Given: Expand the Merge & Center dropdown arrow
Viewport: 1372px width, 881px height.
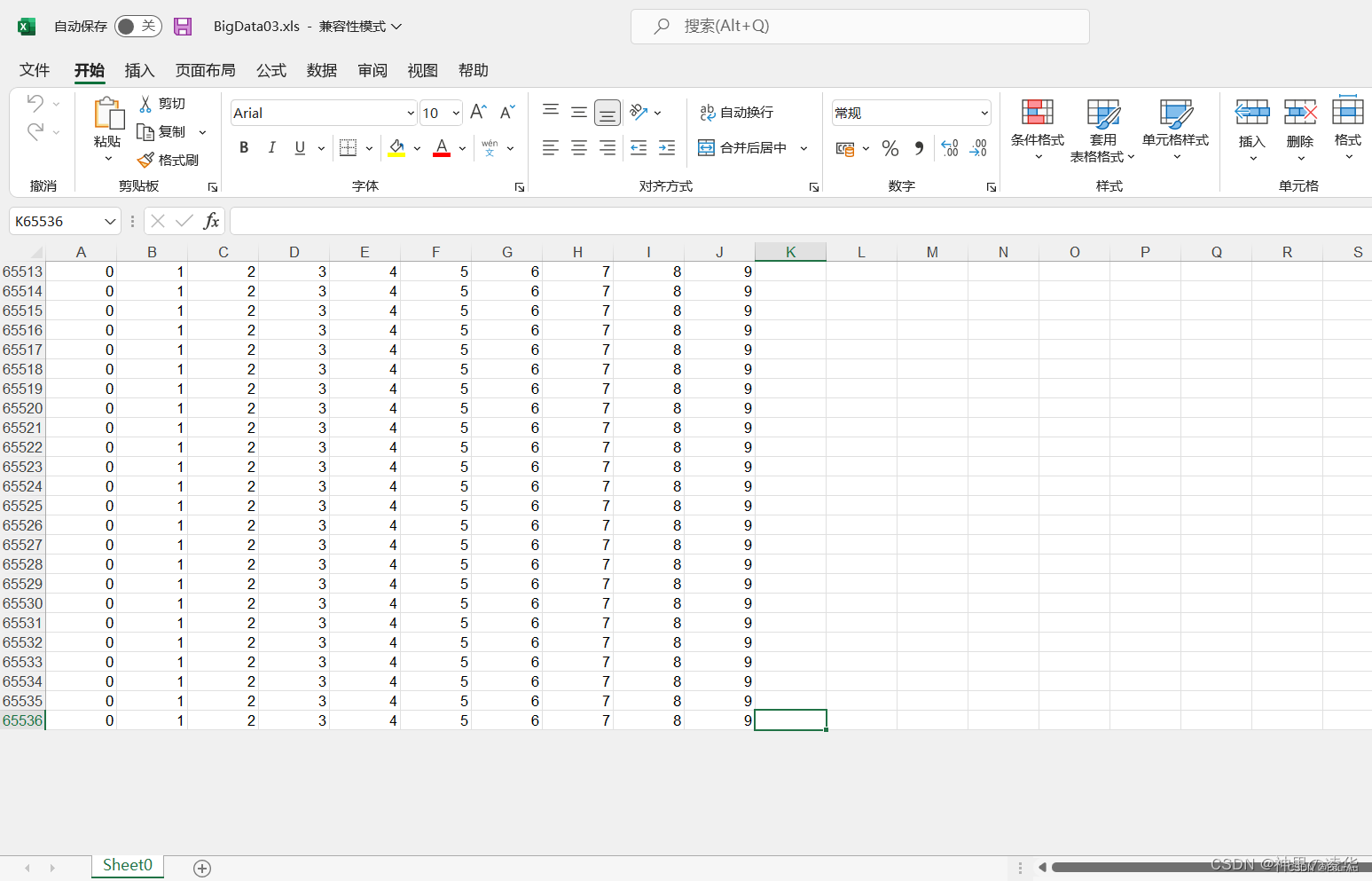Looking at the screenshot, I should (x=804, y=148).
